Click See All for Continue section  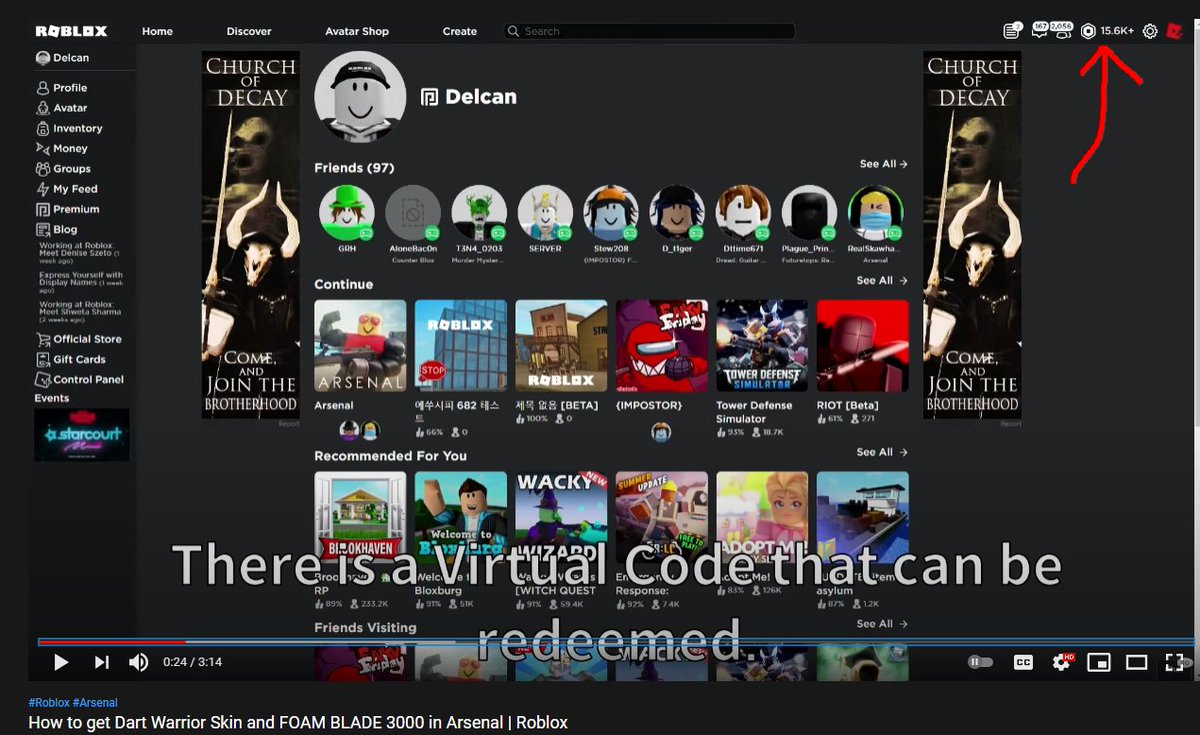[882, 281]
